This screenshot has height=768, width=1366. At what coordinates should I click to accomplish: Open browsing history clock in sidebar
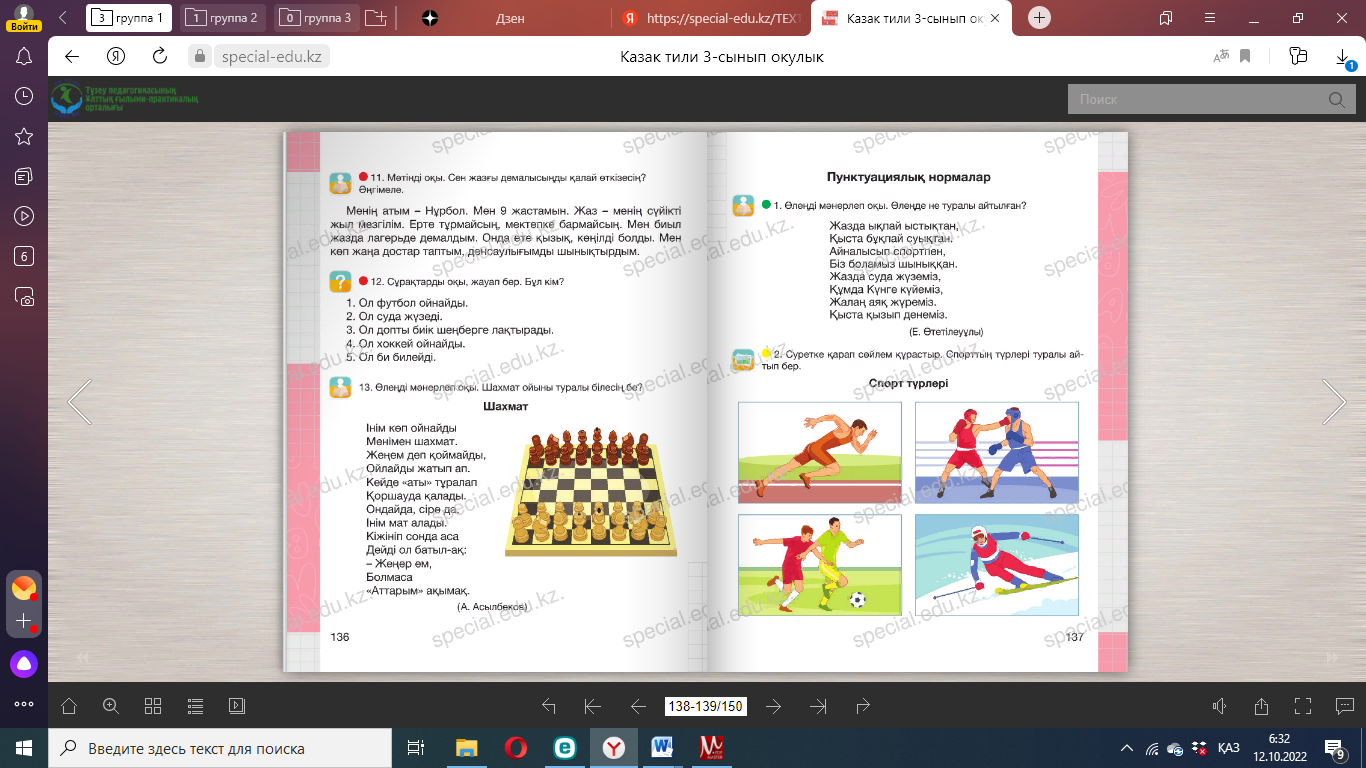[x=25, y=96]
